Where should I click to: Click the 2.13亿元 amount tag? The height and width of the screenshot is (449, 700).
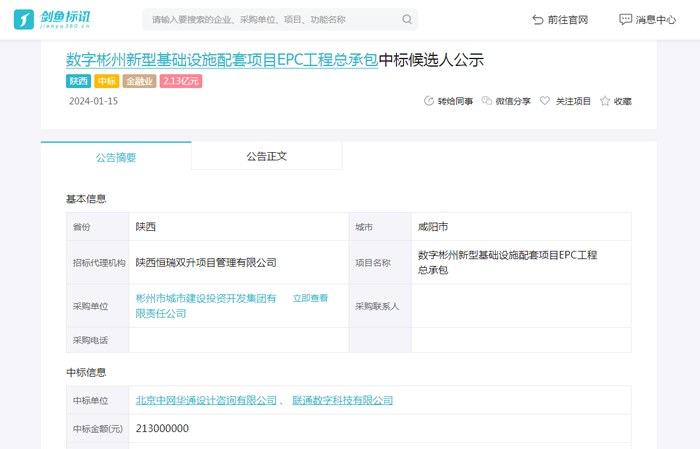click(181, 81)
